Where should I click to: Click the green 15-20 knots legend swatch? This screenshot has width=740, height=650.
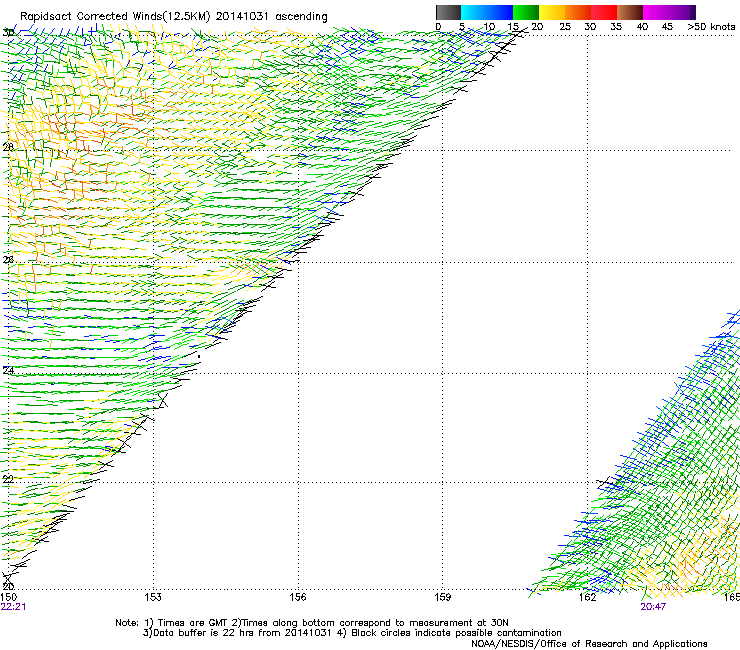526,12
